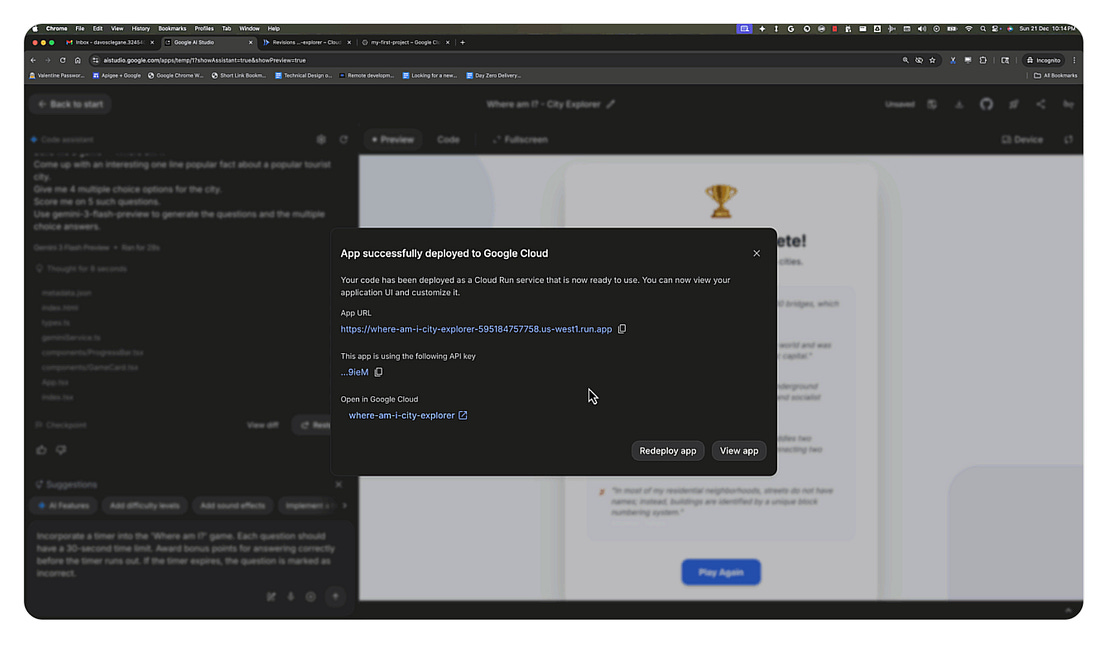Open the Device preview selector
The image size is (1120, 646).
pos(1022,139)
